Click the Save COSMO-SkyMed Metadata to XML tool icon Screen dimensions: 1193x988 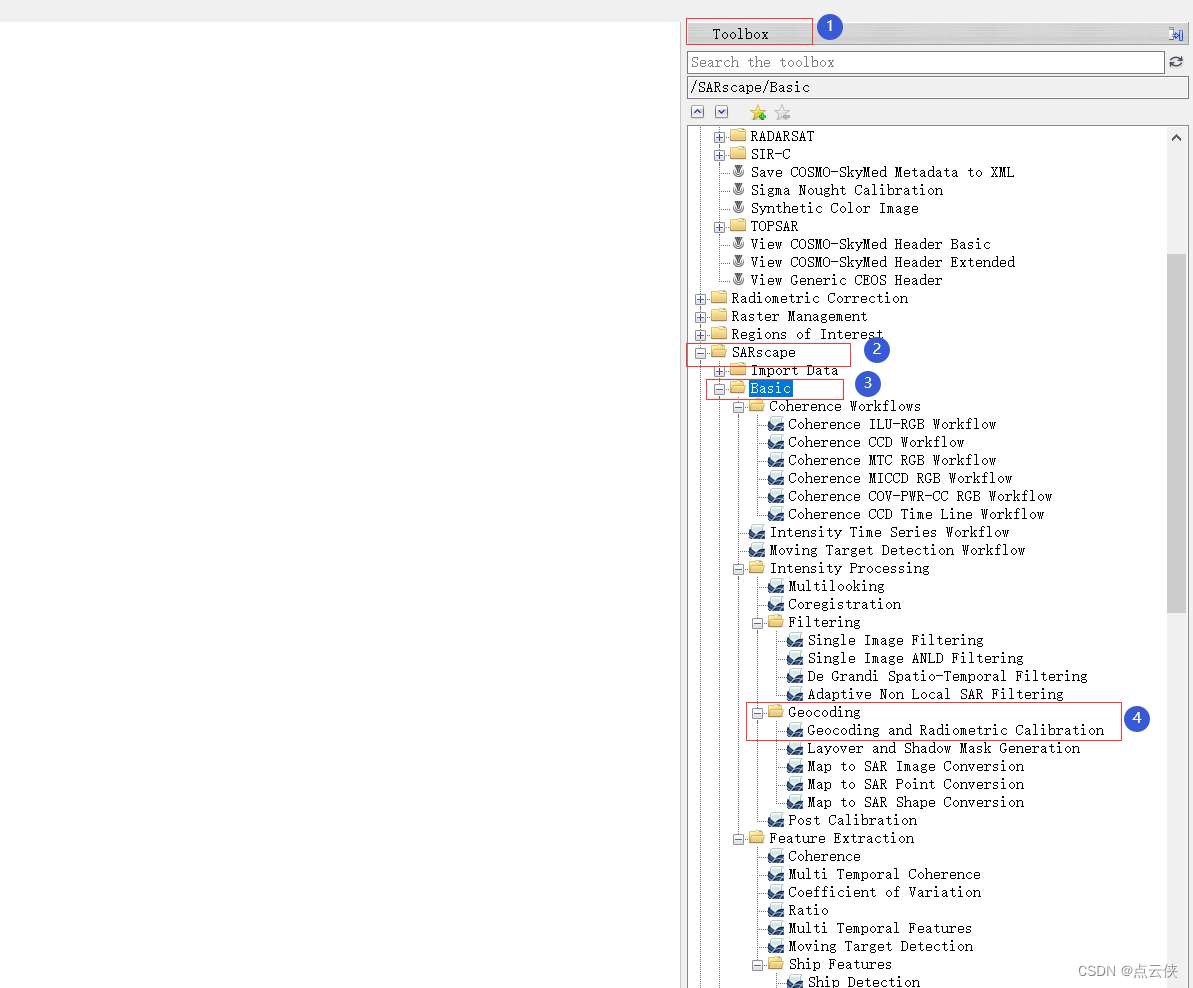(738, 172)
